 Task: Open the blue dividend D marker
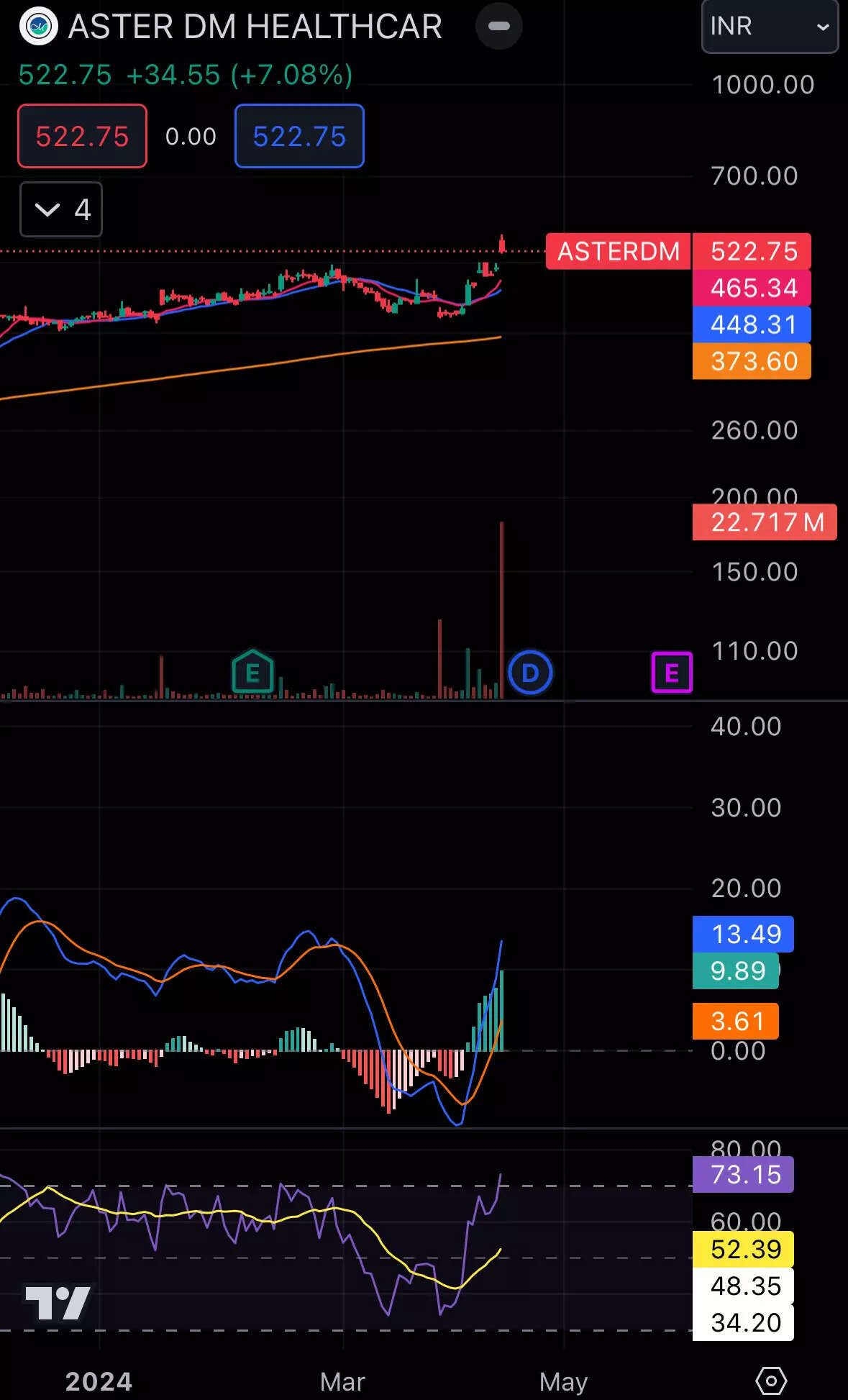pyautogui.click(x=530, y=673)
